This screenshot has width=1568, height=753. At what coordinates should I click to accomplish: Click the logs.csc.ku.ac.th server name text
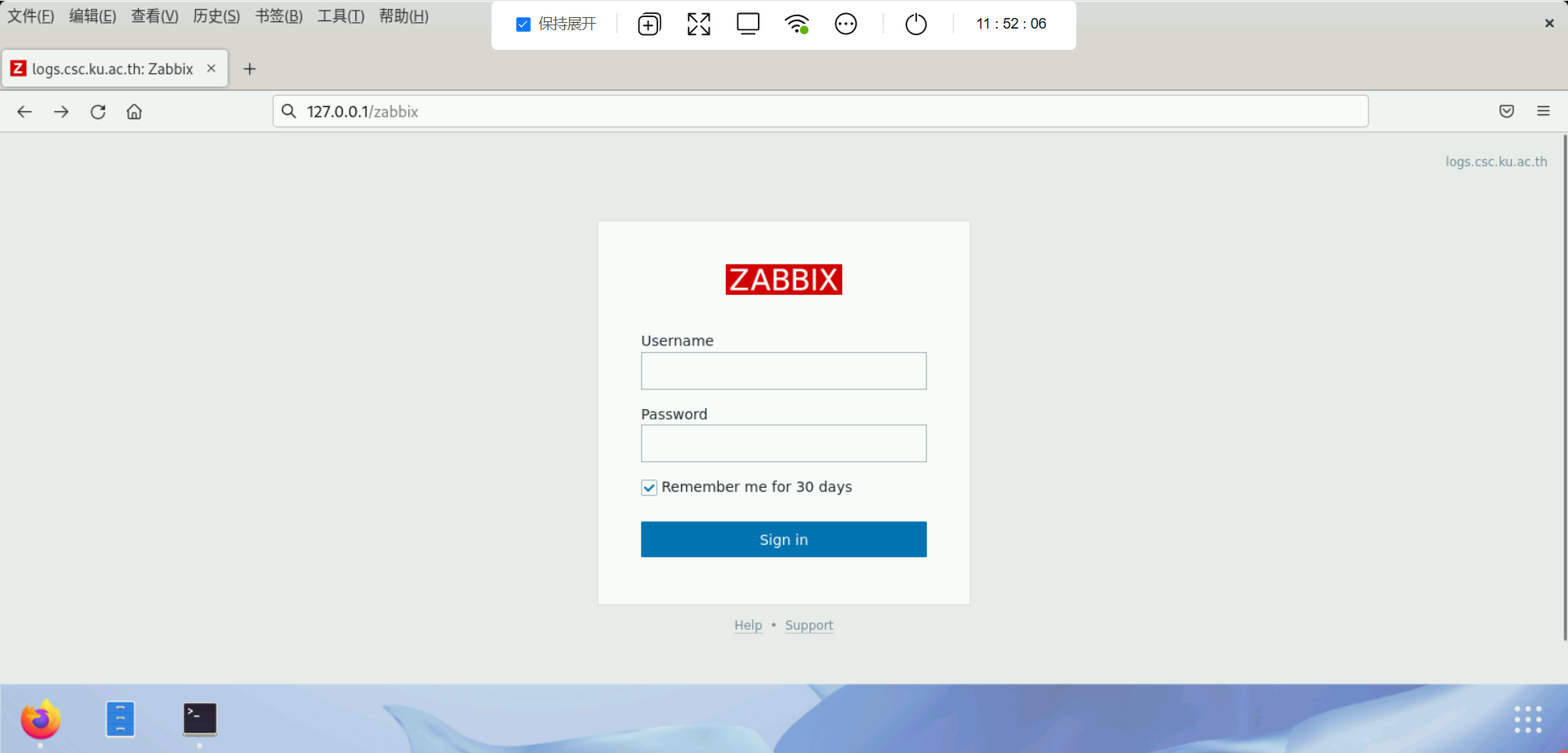(1496, 162)
